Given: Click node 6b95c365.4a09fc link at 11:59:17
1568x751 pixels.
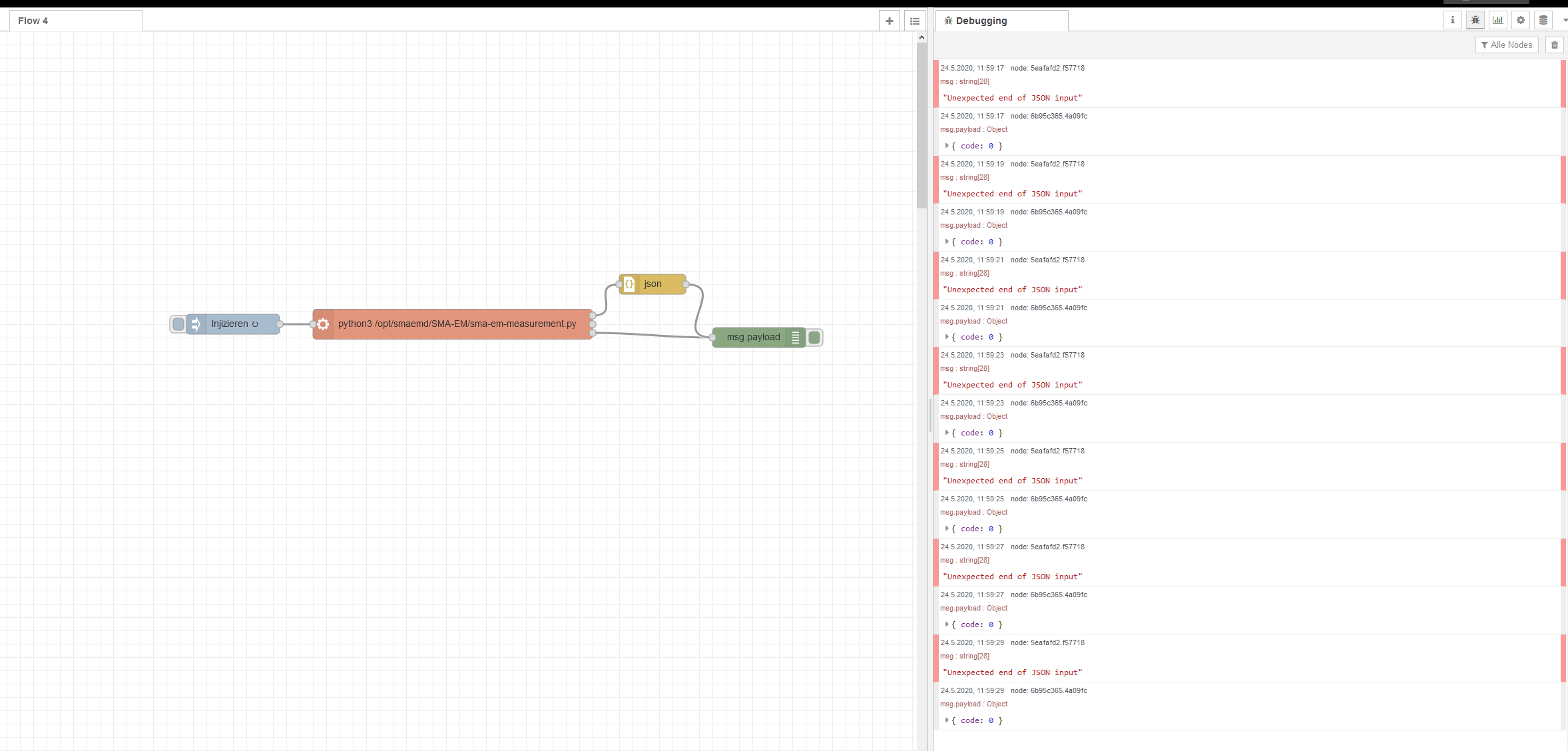Looking at the screenshot, I should pyautogui.click(x=1049, y=116).
